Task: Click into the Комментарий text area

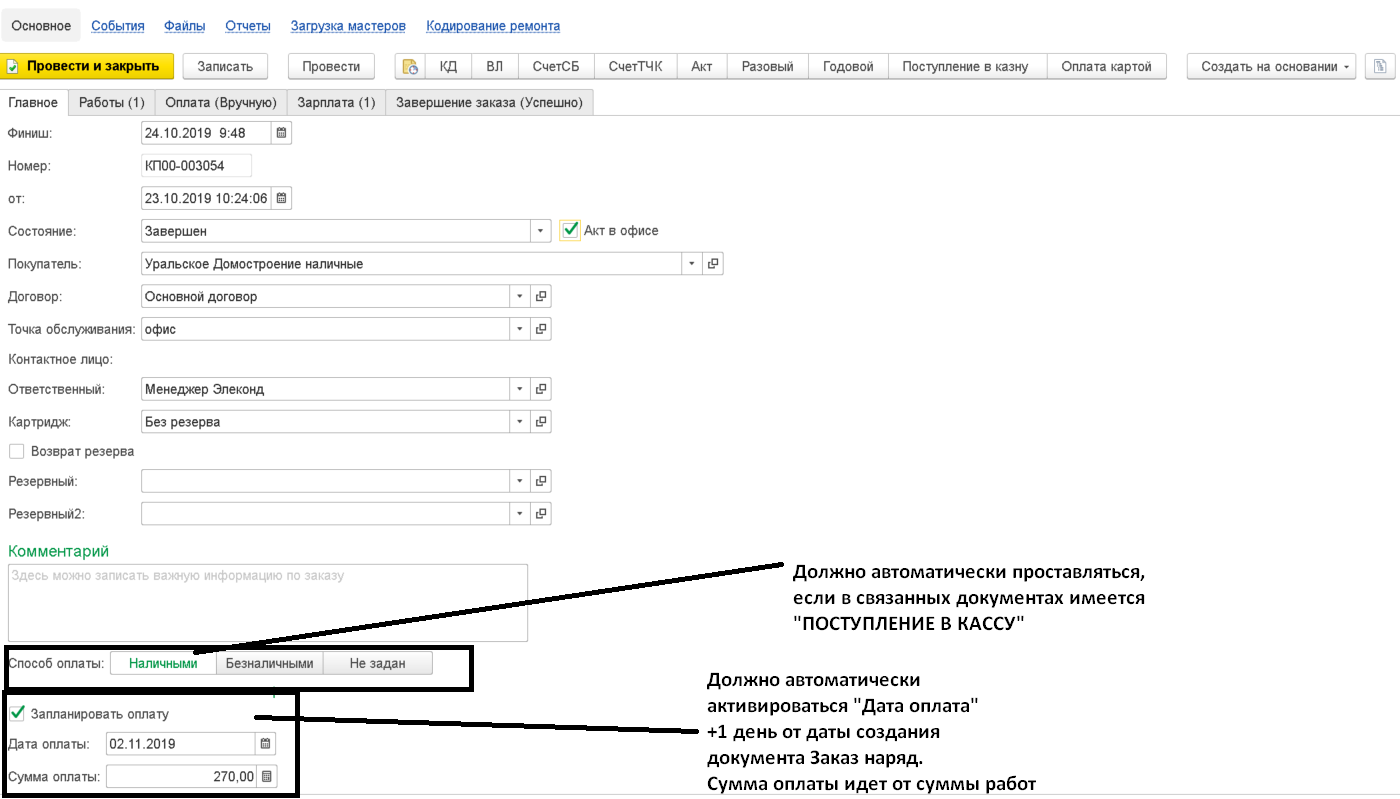Action: coord(267,603)
